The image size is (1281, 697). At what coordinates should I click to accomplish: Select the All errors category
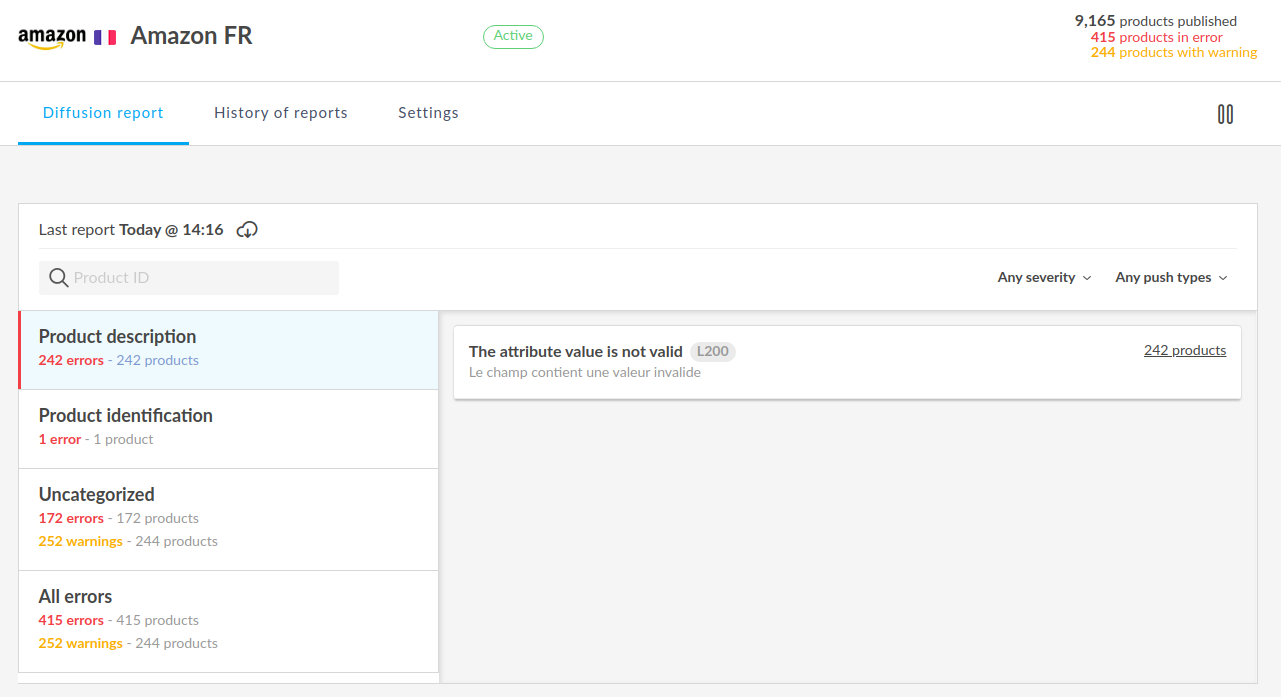pyautogui.click(x=228, y=621)
